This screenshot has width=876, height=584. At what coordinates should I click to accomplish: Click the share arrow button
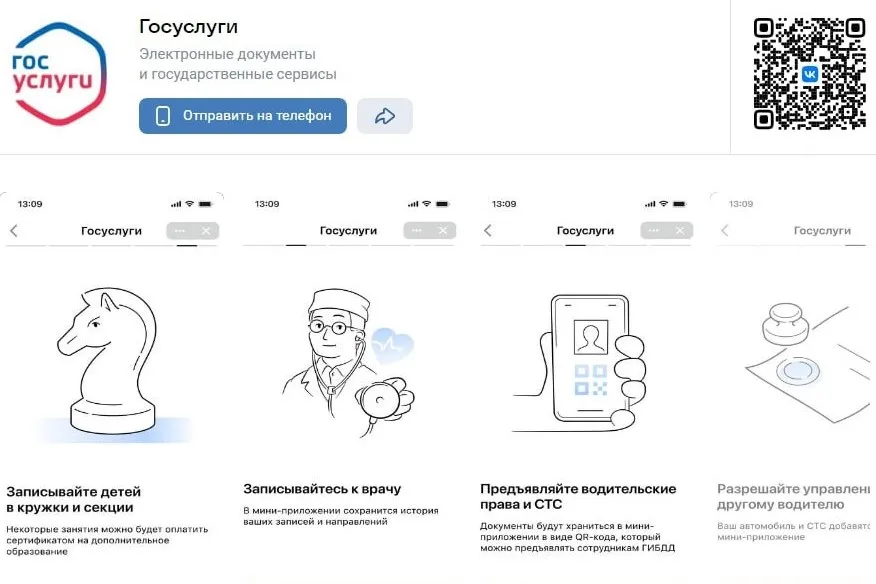click(384, 116)
